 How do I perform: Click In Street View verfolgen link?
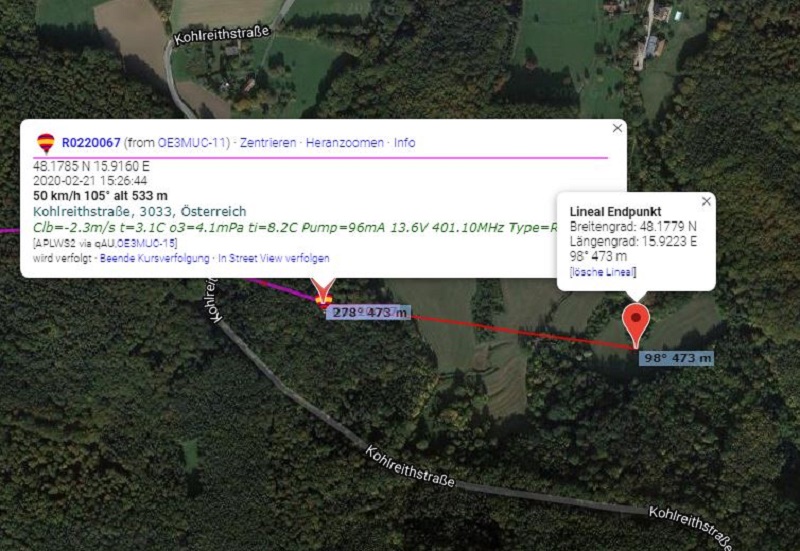(x=274, y=258)
